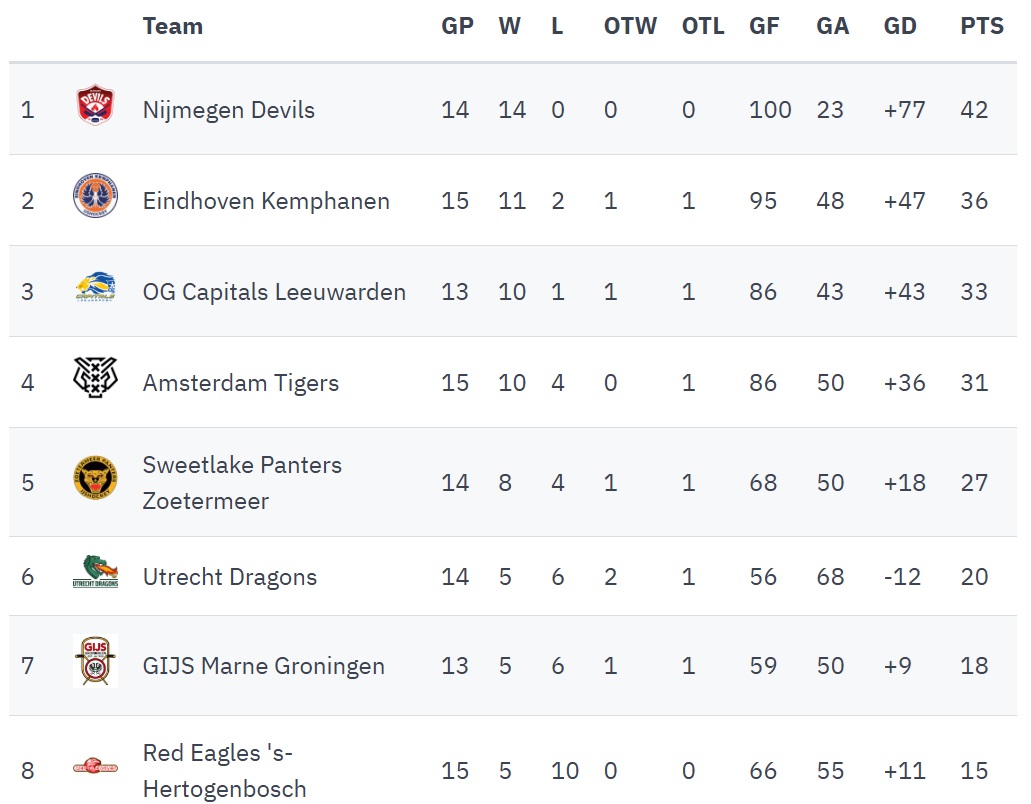Screen dimensions: 1031x804
Task: Click the Utrecht Dragons team logo
Action: click(95, 572)
